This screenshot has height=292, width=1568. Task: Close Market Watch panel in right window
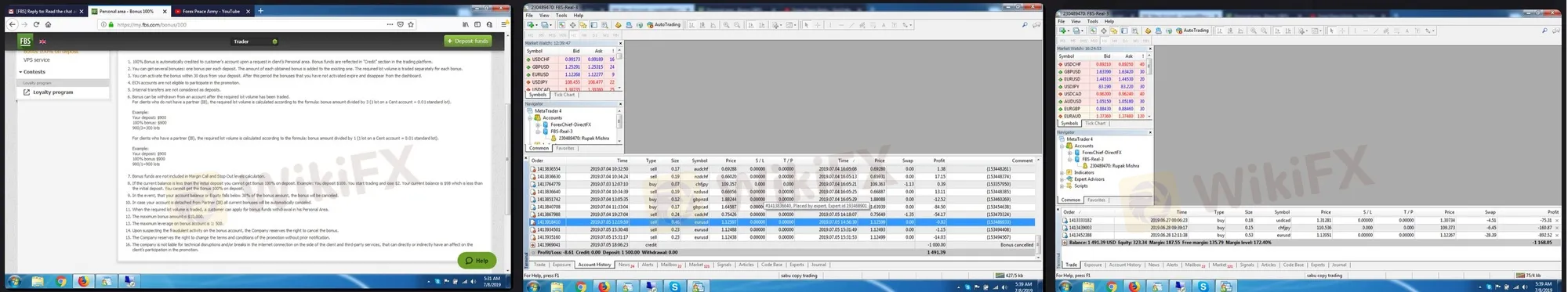pyautogui.click(x=1149, y=49)
